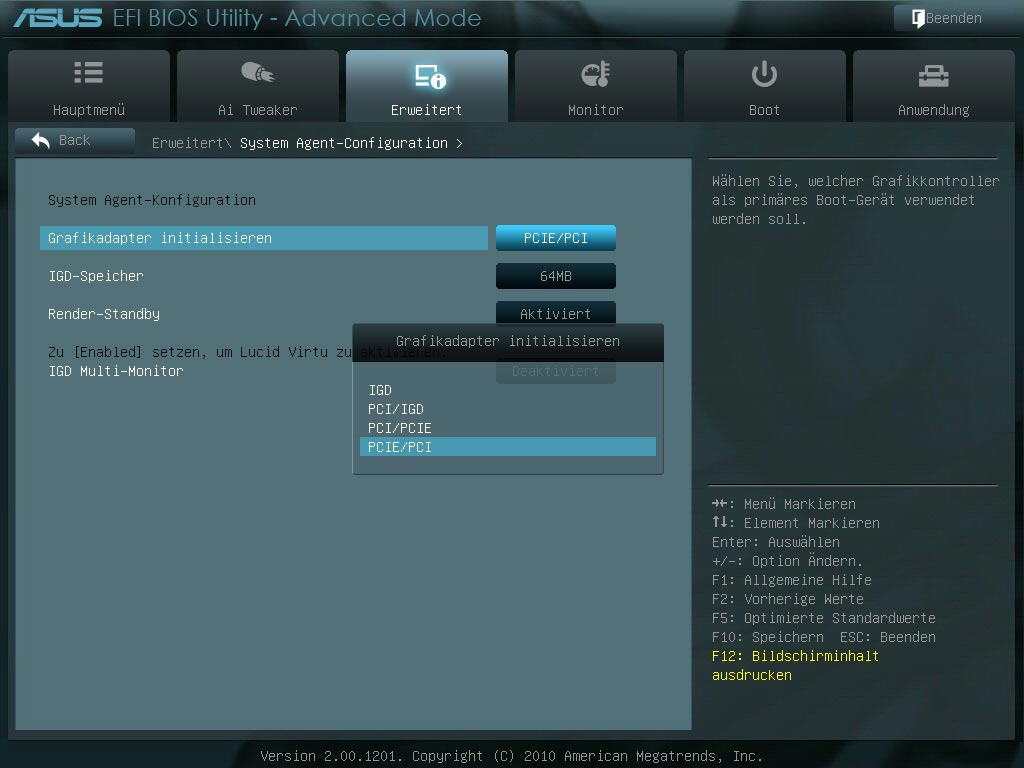Open the Monitor gauge icon tab
This screenshot has height=768, width=1024.
click(x=595, y=74)
